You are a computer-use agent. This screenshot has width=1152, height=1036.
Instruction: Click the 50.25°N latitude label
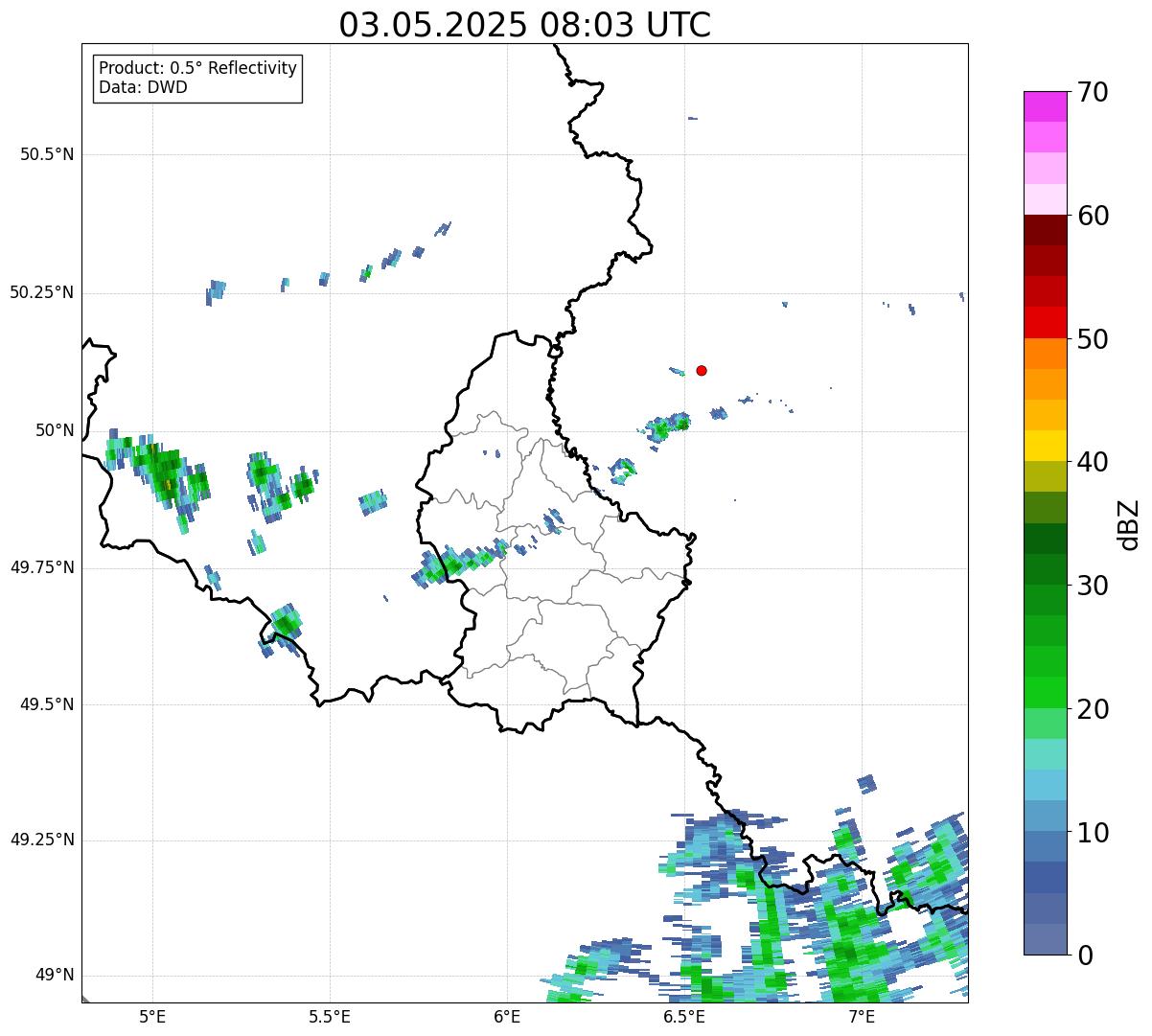[42, 292]
